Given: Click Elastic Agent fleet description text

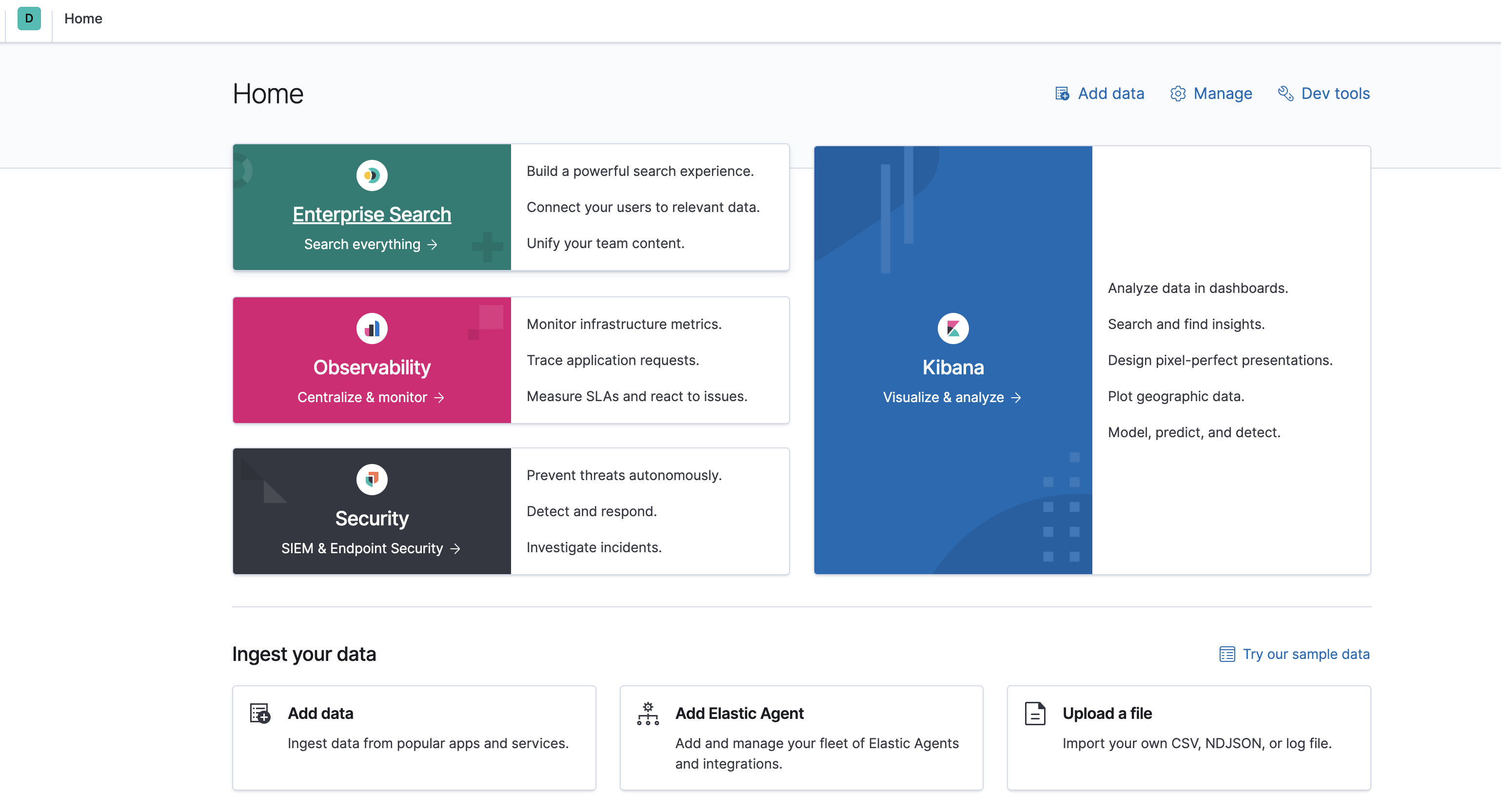Looking at the screenshot, I should pos(816,754).
